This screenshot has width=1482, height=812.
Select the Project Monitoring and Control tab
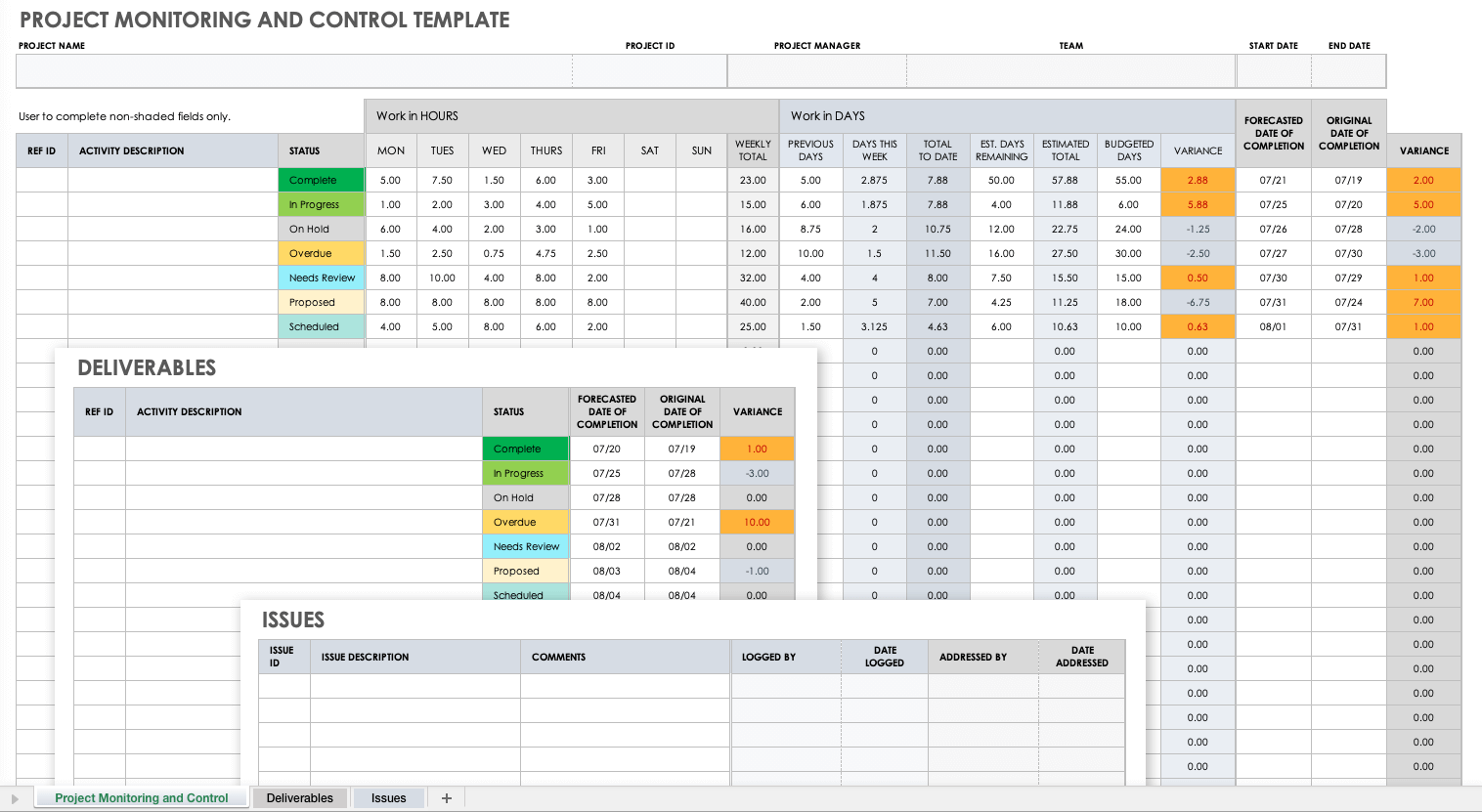pyautogui.click(x=141, y=797)
